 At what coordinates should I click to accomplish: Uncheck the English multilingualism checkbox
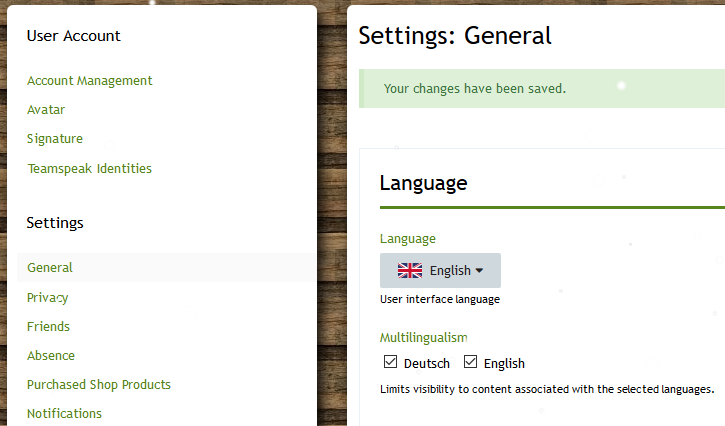coord(471,362)
